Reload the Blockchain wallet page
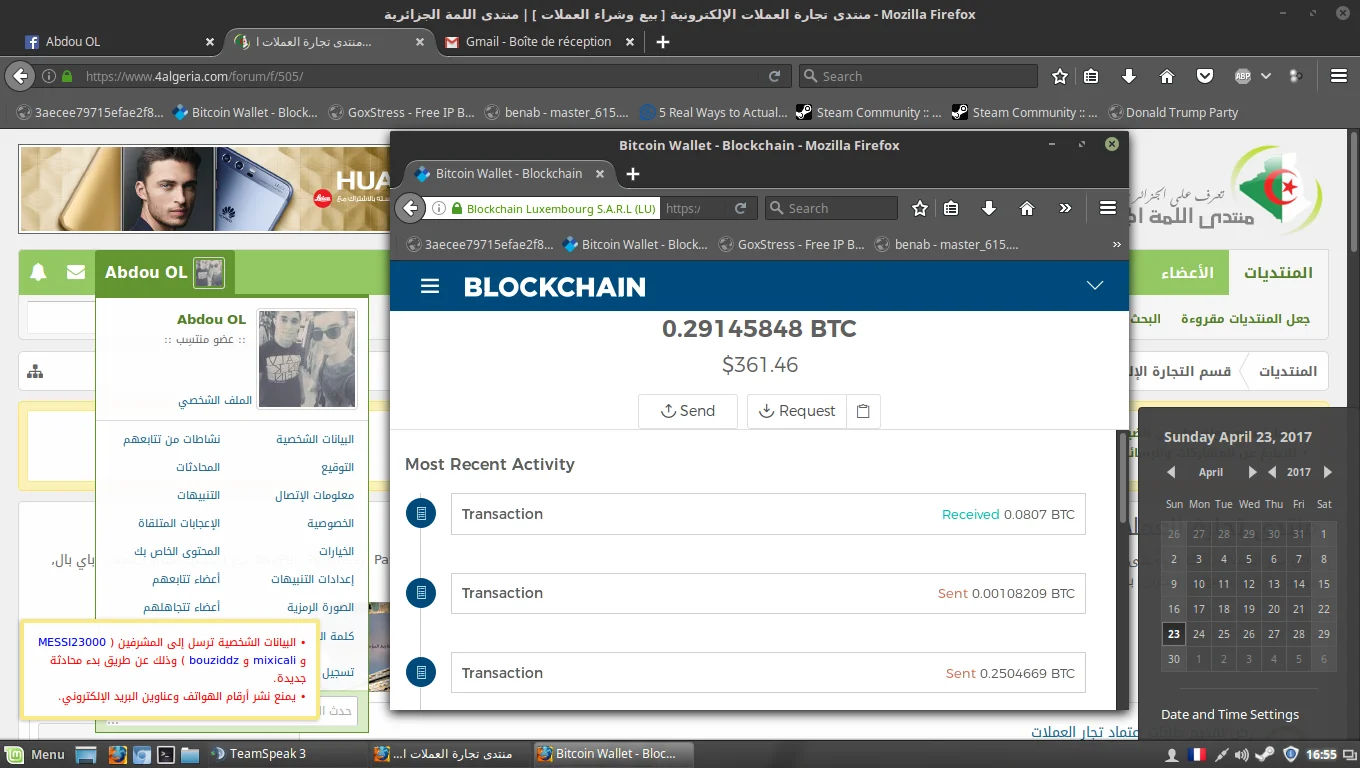1360x768 pixels. (x=740, y=208)
